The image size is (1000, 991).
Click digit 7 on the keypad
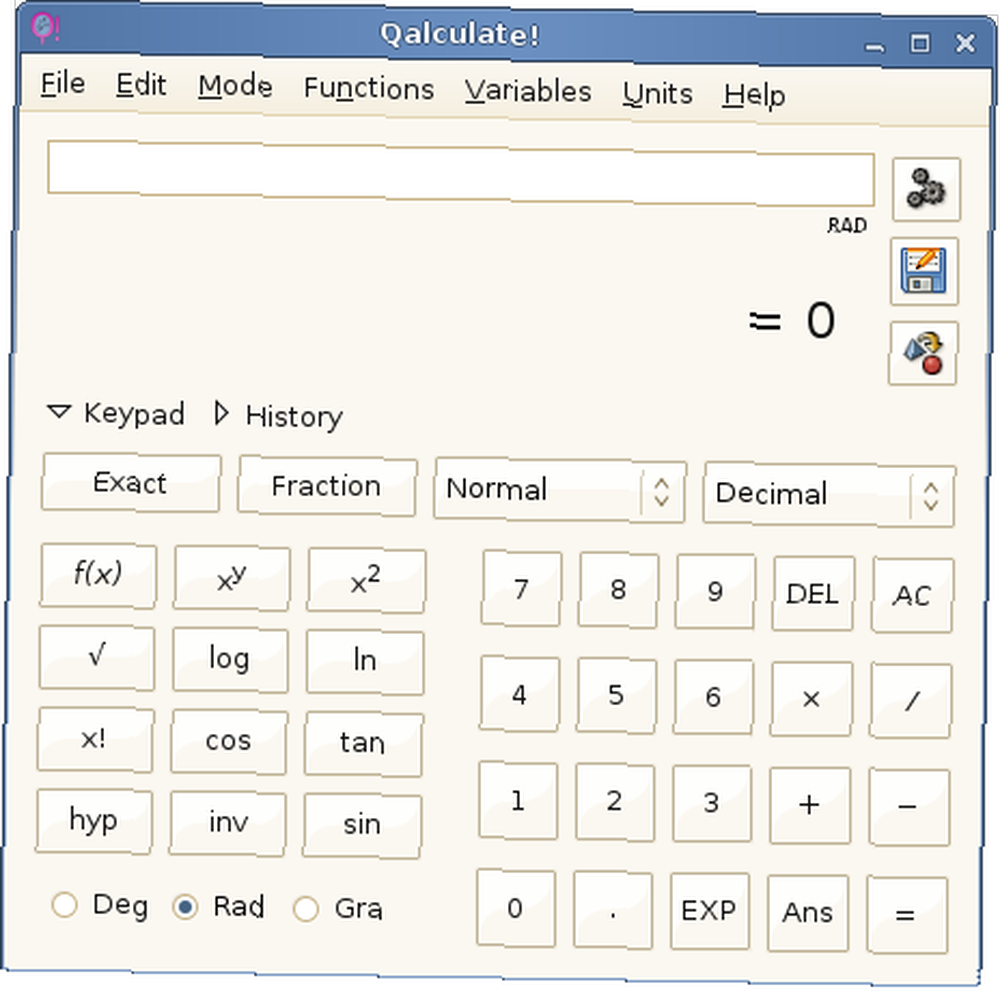pyautogui.click(x=521, y=588)
